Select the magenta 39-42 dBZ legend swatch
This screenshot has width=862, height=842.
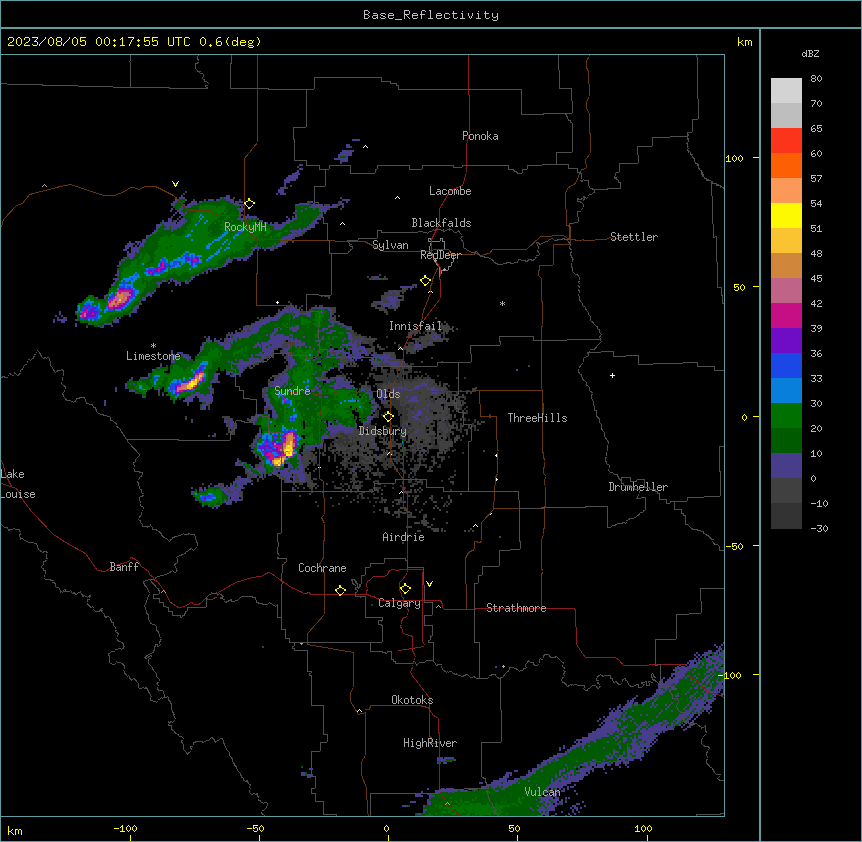pos(786,316)
